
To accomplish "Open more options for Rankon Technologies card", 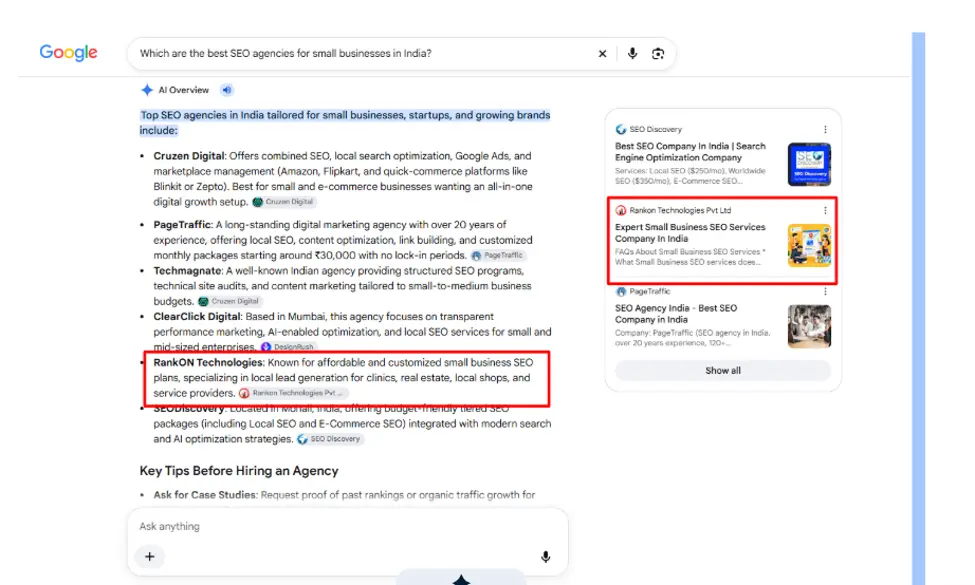I will point(825,210).
